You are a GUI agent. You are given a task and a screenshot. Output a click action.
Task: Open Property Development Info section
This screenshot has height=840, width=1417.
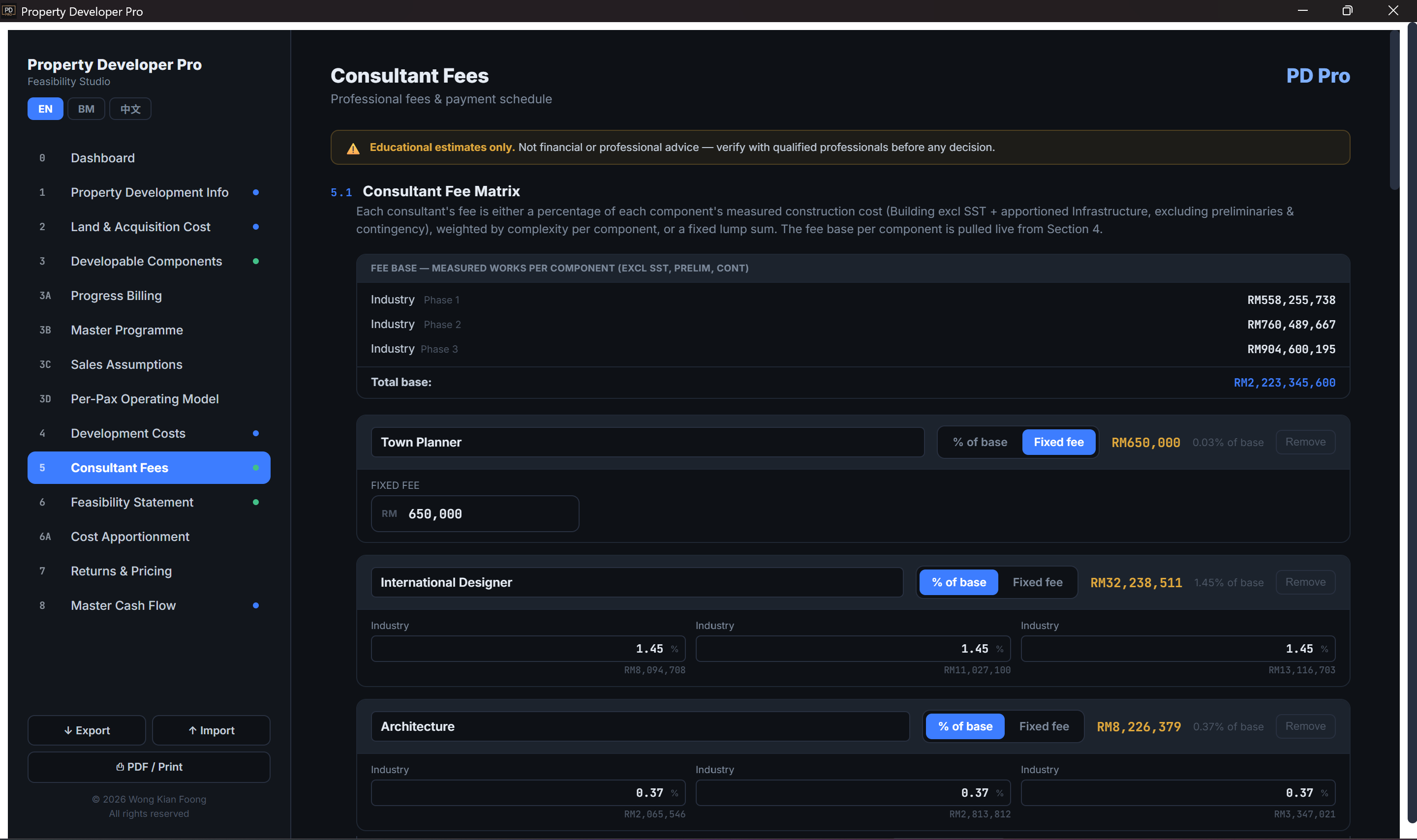point(149,192)
